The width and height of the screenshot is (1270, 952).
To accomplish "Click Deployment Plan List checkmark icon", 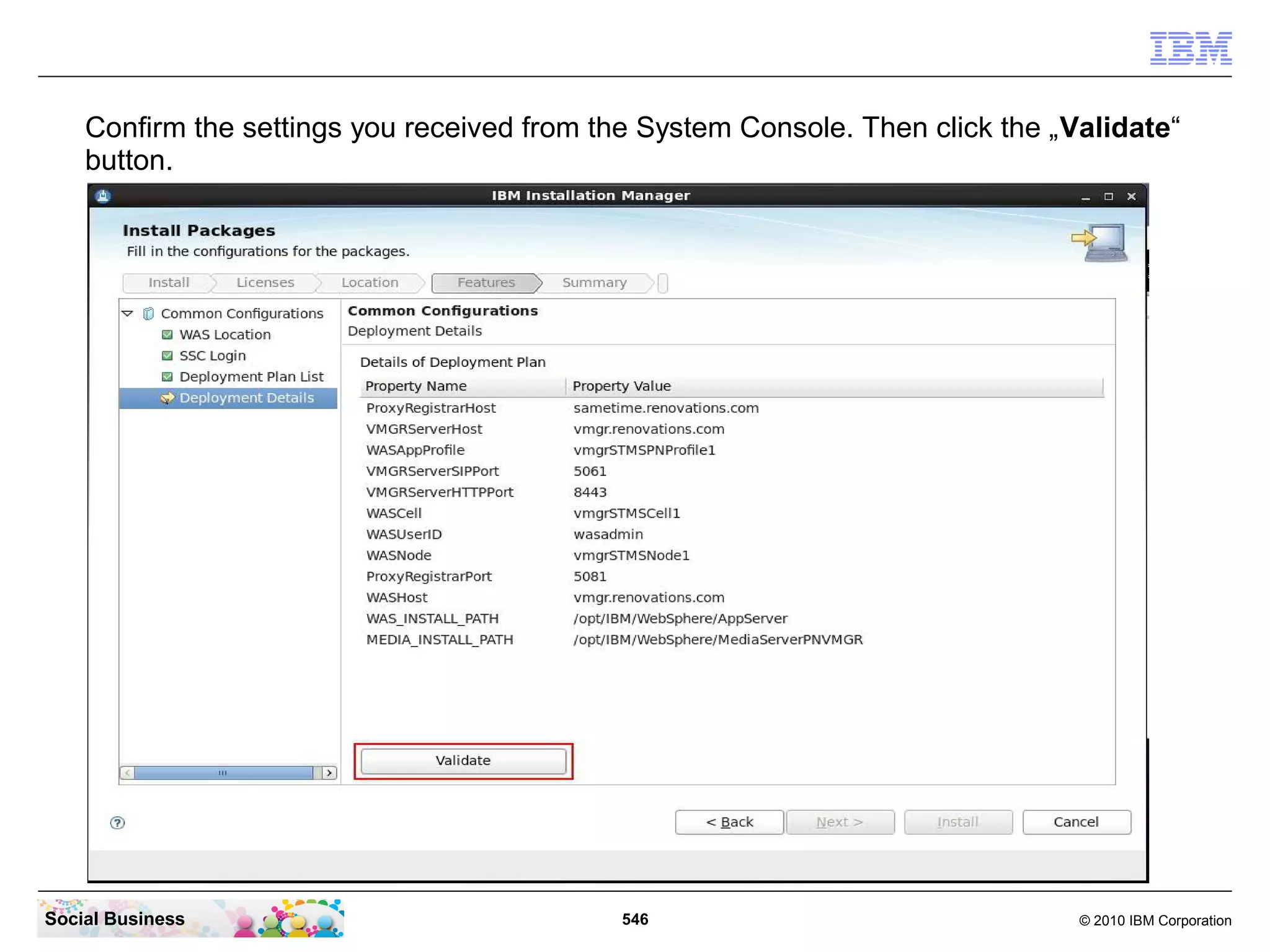I will 167,377.
